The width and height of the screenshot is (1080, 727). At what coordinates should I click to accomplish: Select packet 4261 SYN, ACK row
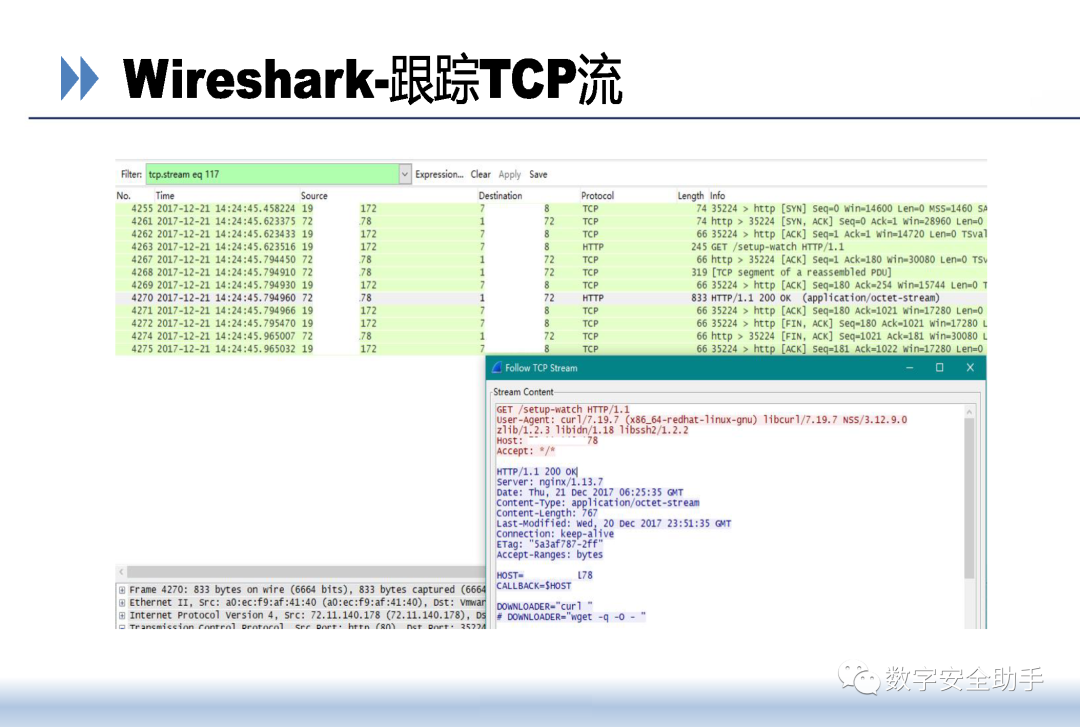point(551,221)
